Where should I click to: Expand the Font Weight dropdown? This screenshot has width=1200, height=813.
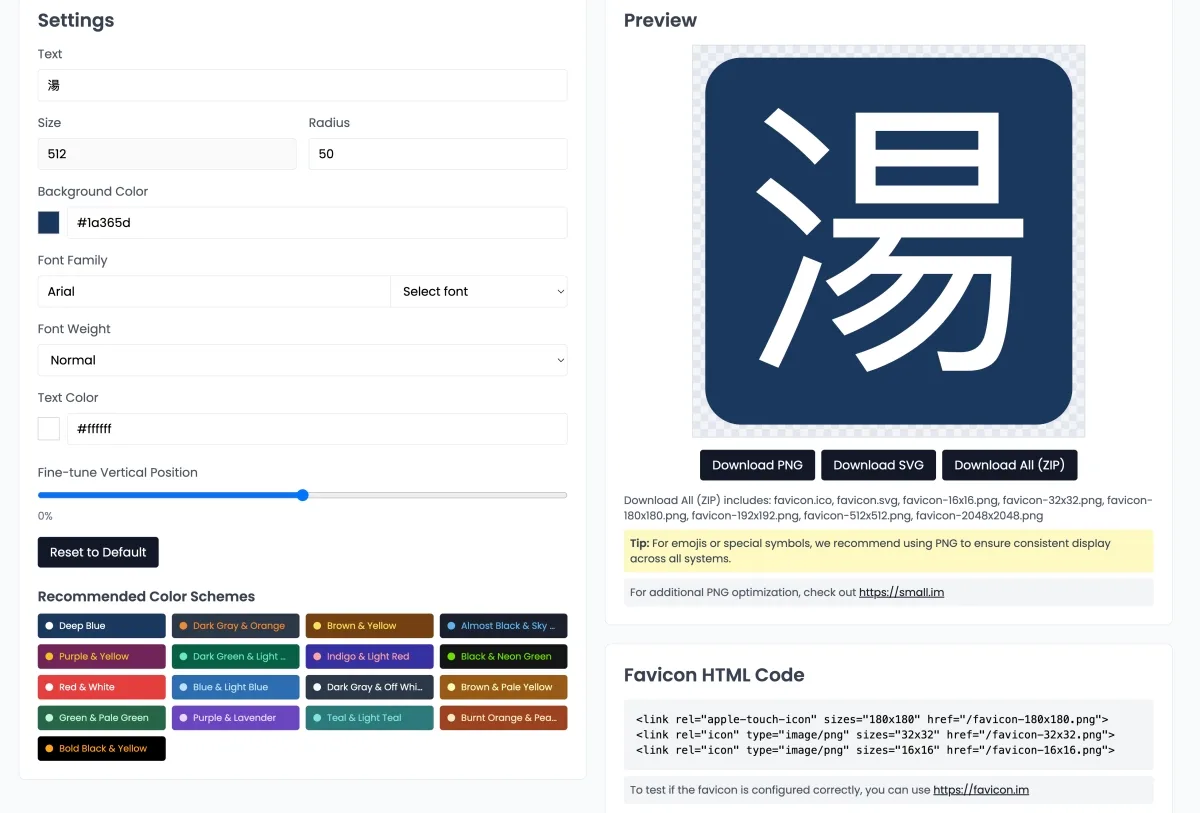302,360
